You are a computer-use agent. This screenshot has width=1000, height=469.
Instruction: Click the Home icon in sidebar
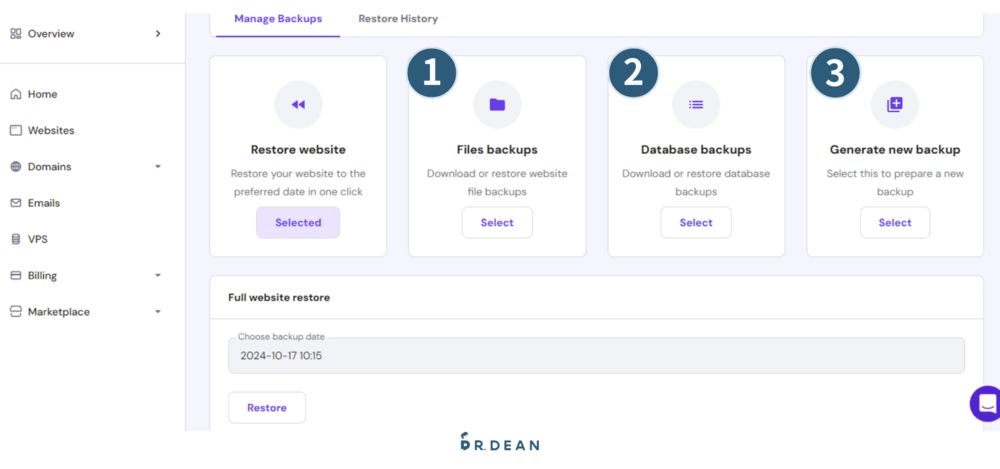16,94
